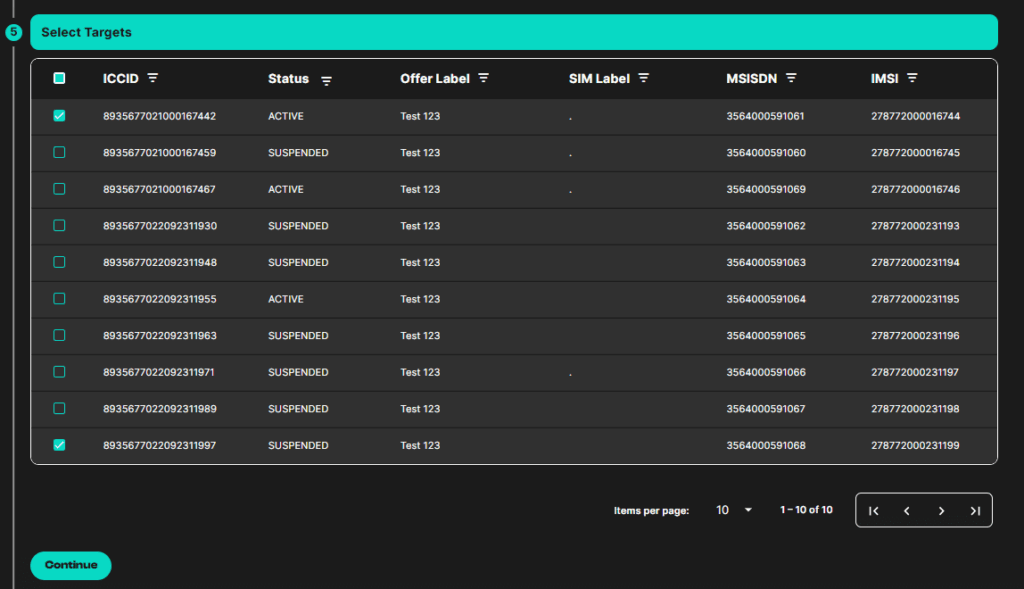Uncheck the row with ICCID ending 311997
Image resolution: width=1024 pixels, height=589 pixels.
[59, 445]
